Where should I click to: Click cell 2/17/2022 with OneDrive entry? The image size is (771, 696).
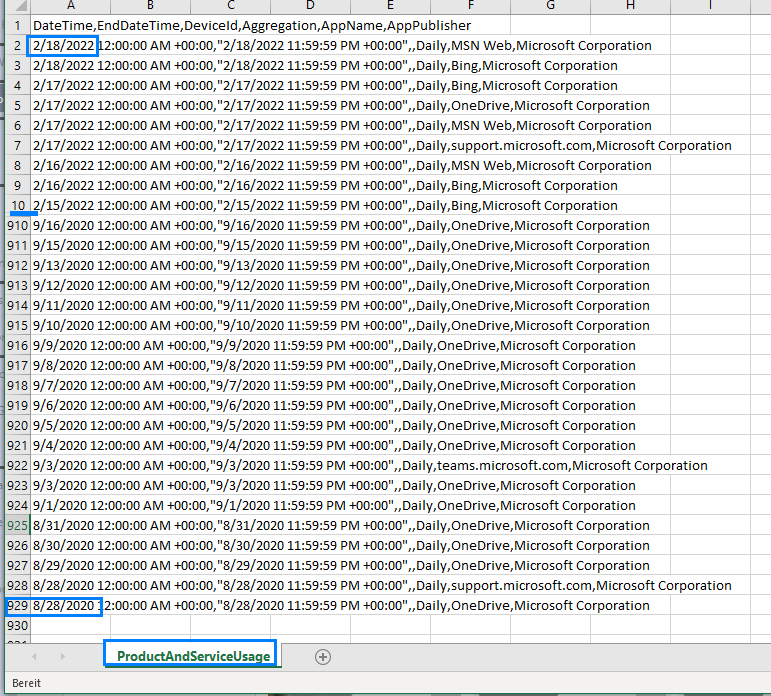[341, 106]
